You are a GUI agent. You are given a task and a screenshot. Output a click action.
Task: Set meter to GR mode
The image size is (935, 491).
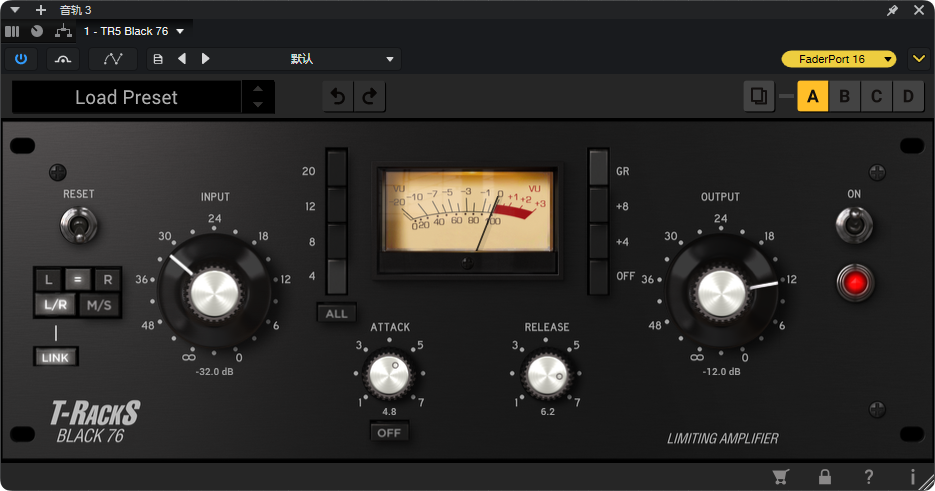[x=599, y=169]
